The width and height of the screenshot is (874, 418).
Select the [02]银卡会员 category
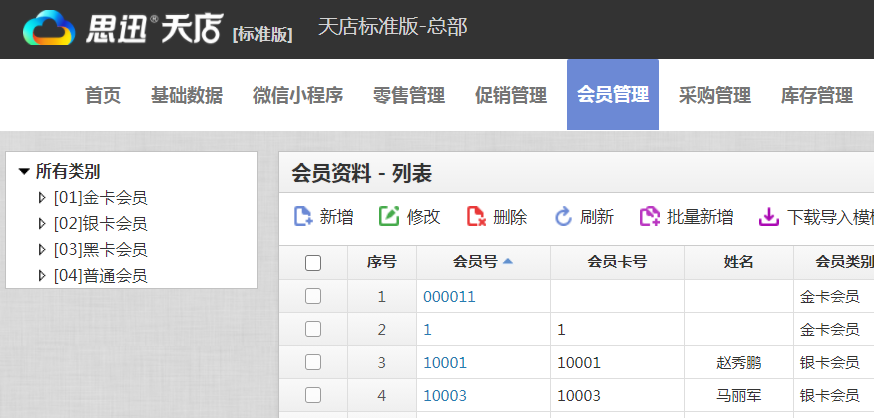(100, 223)
